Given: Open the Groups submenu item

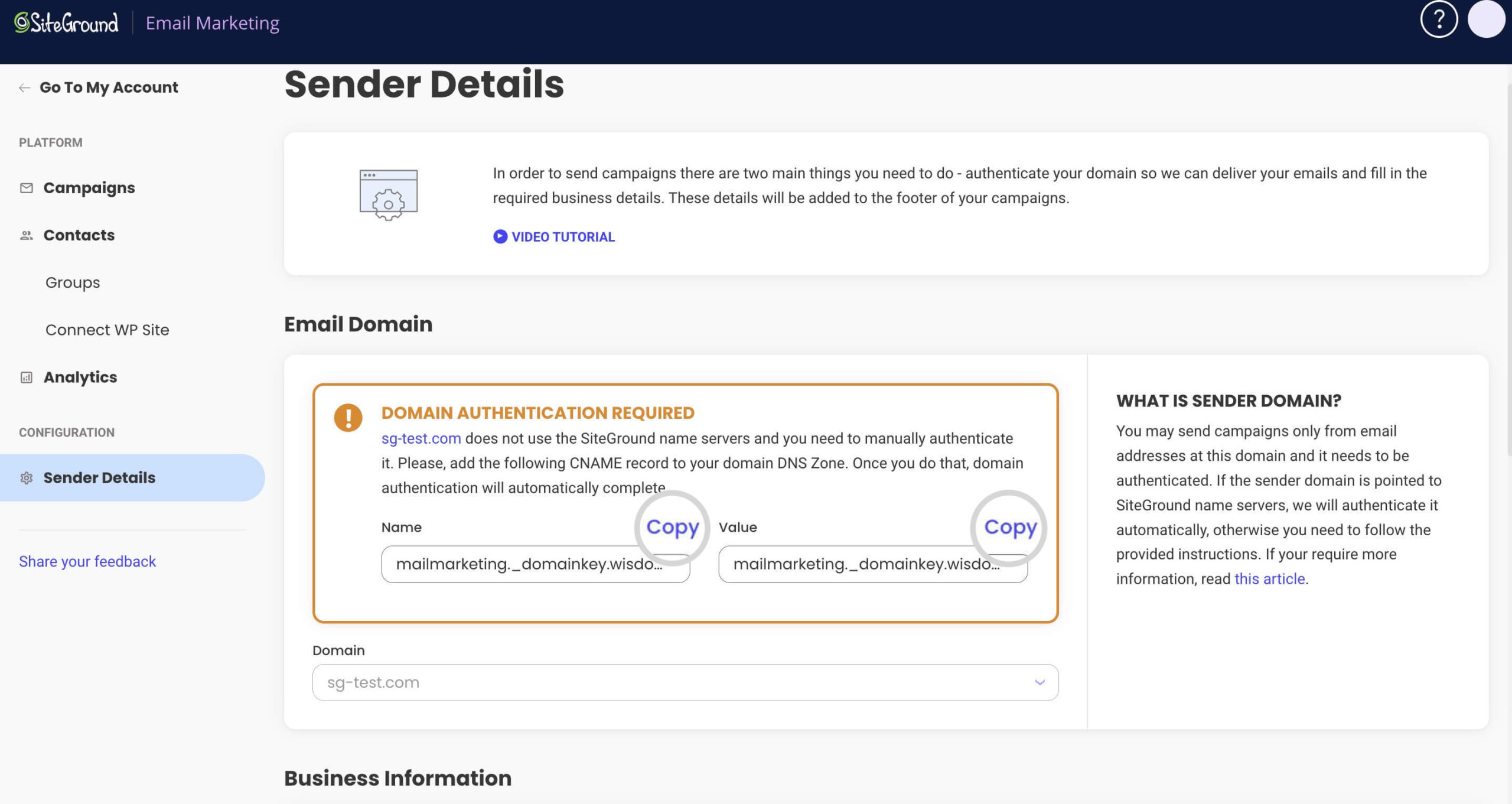Looking at the screenshot, I should [73, 282].
